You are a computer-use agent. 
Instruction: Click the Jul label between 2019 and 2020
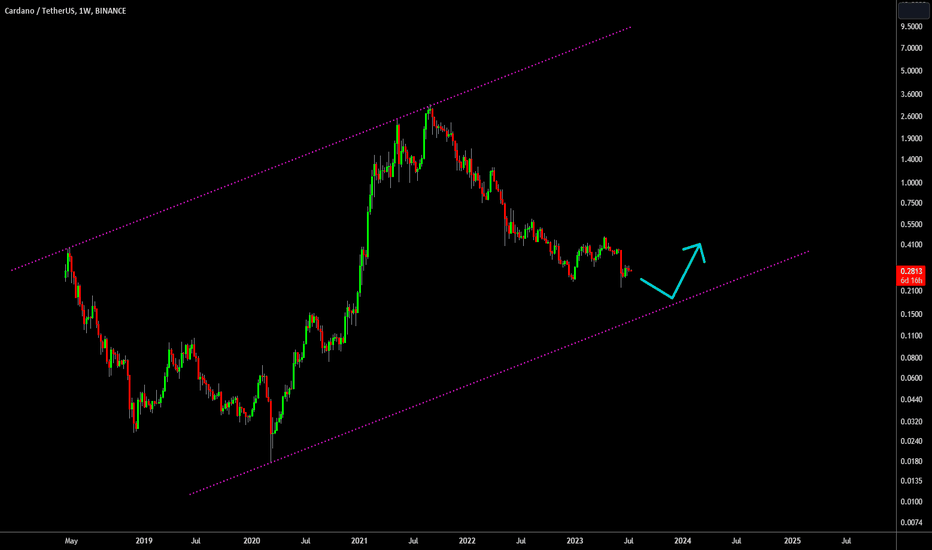pyautogui.click(x=196, y=541)
